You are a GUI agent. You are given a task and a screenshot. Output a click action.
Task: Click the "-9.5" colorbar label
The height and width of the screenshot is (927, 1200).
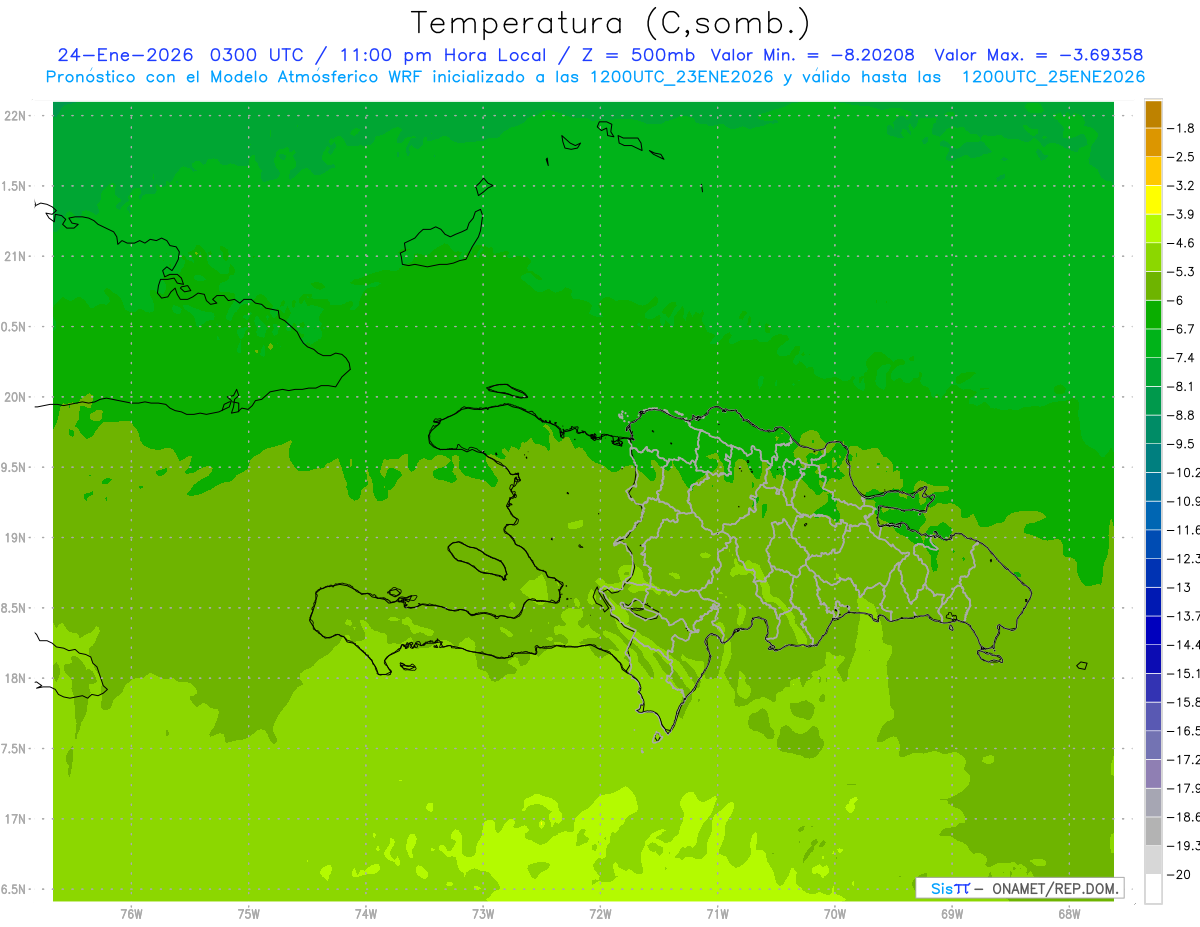1182,444
